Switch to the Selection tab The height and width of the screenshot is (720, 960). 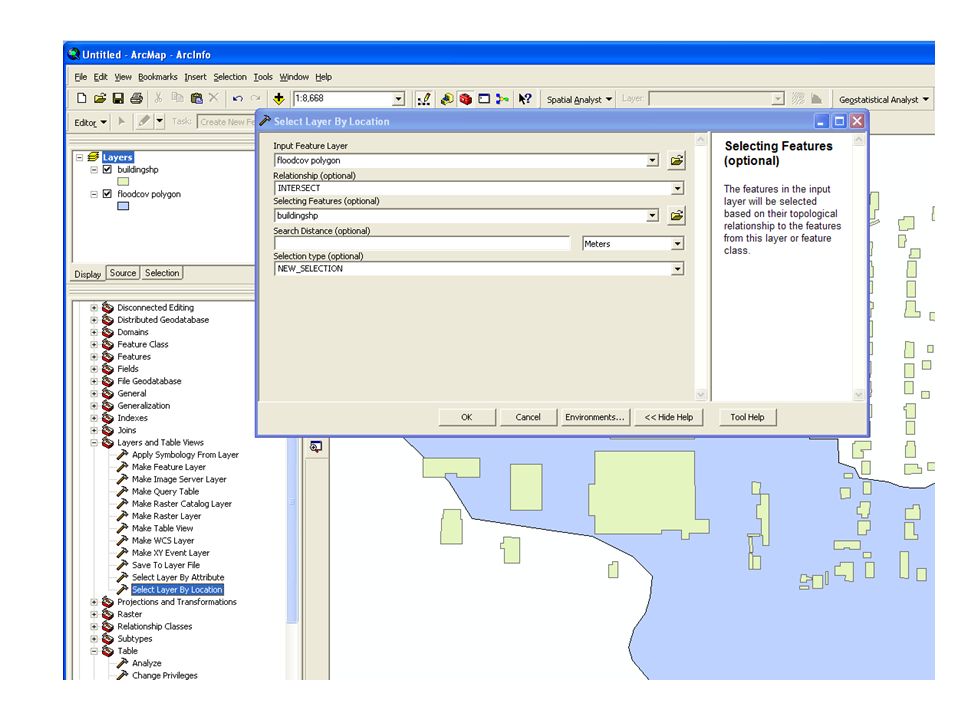(162, 273)
